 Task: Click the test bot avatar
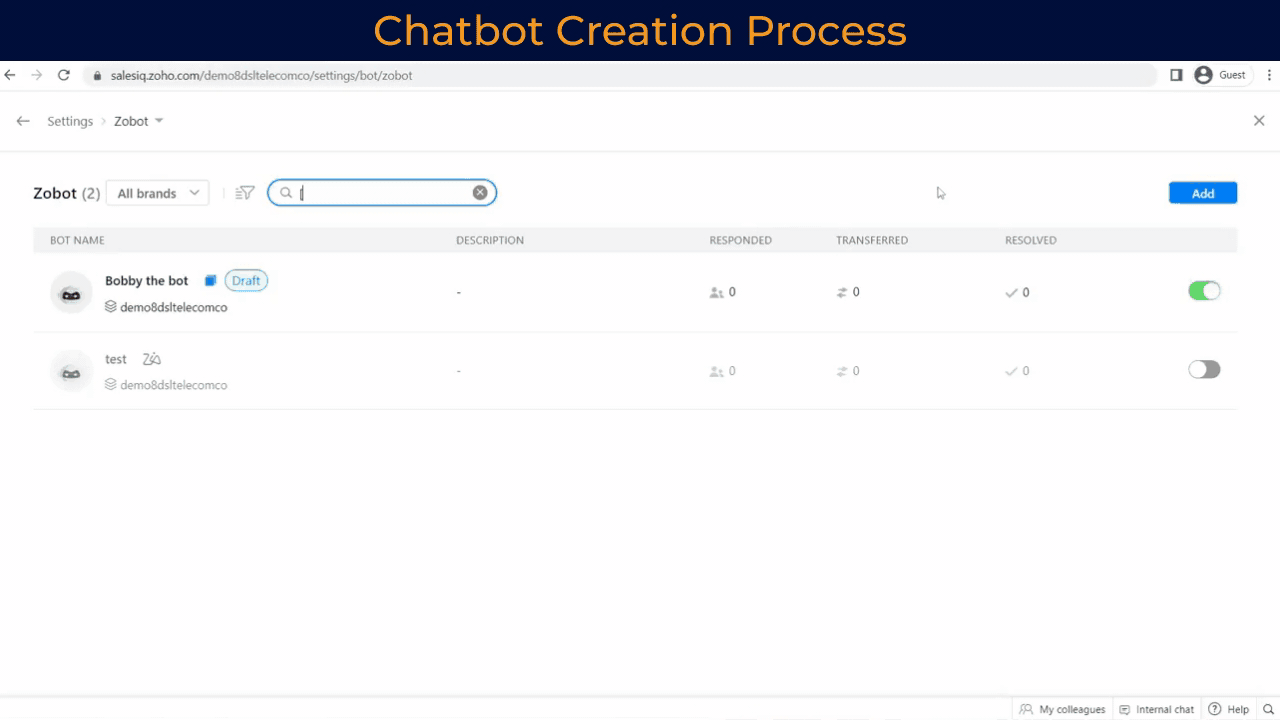coord(71,370)
